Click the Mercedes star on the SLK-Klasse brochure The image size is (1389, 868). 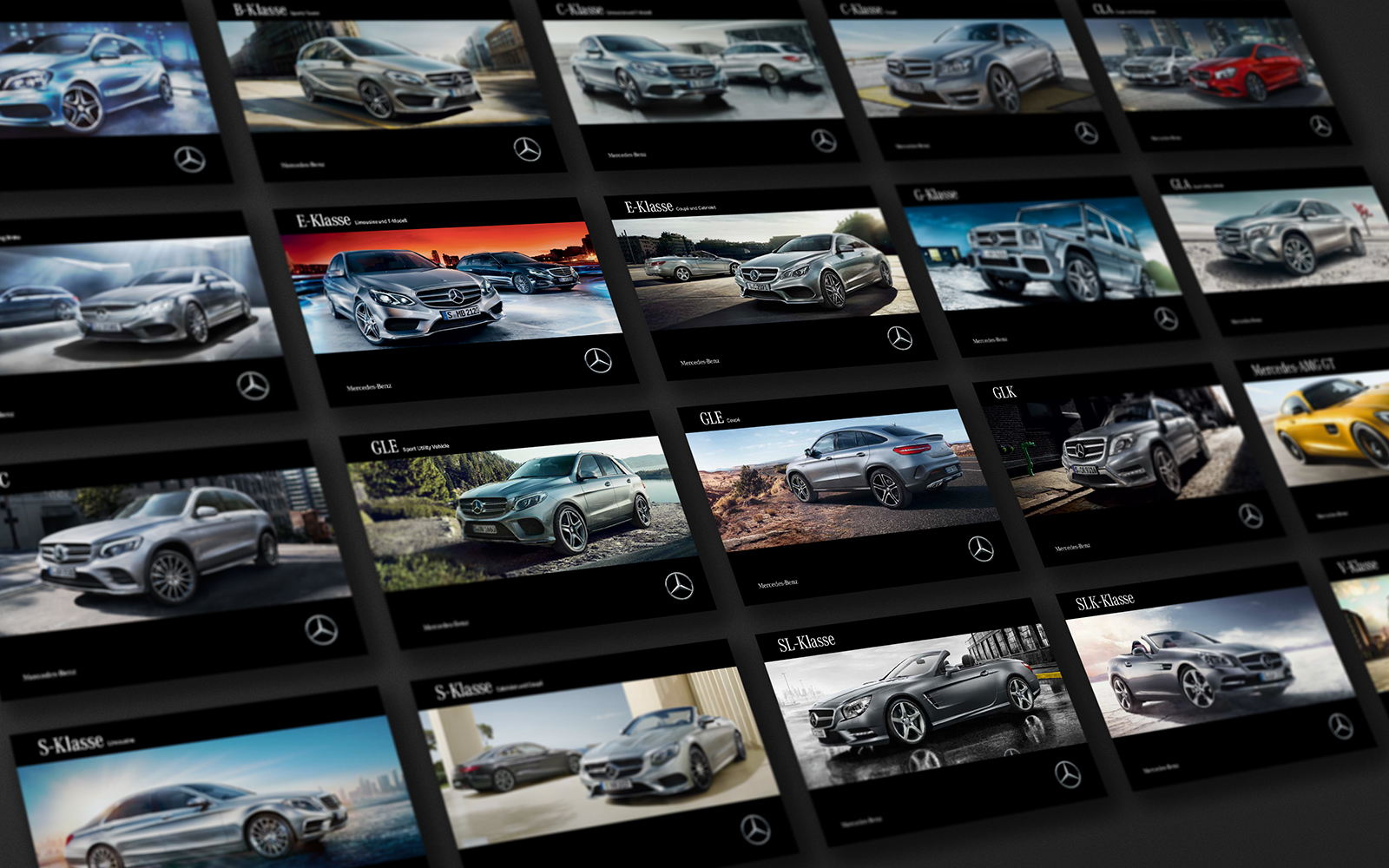pos(1340,726)
